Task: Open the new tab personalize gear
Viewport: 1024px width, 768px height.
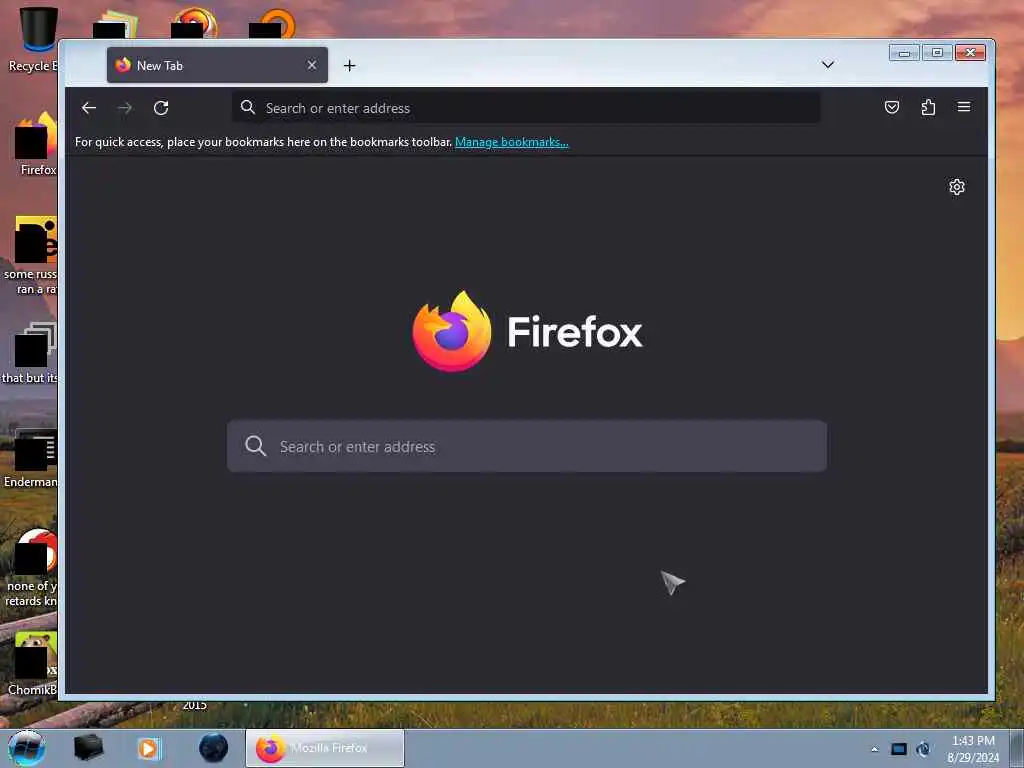Action: click(x=957, y=187)
